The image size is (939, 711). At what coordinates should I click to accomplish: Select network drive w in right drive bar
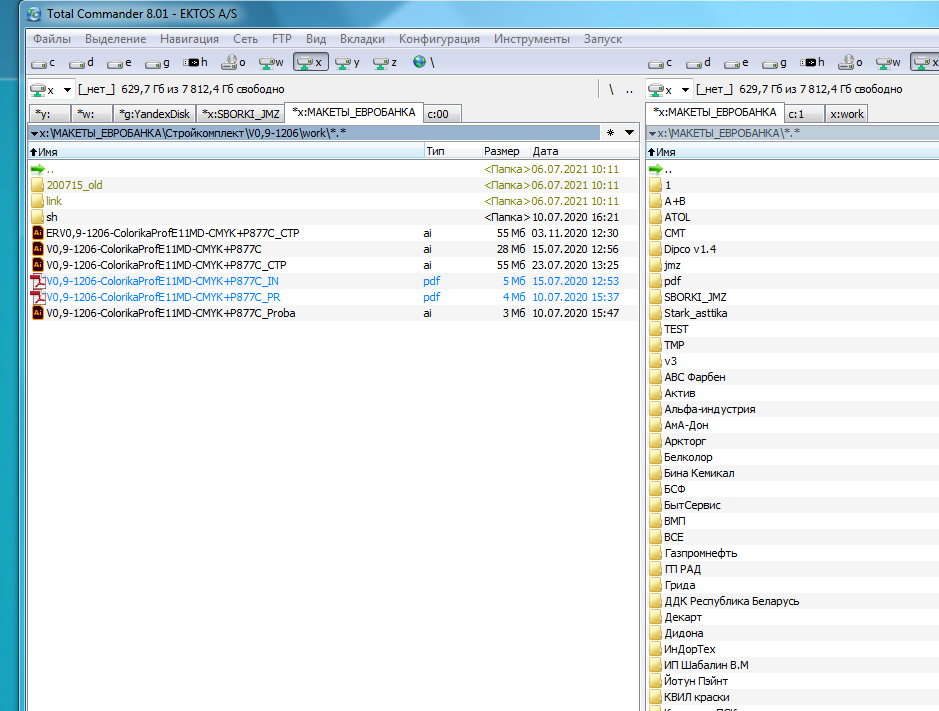tap(889, 62)
